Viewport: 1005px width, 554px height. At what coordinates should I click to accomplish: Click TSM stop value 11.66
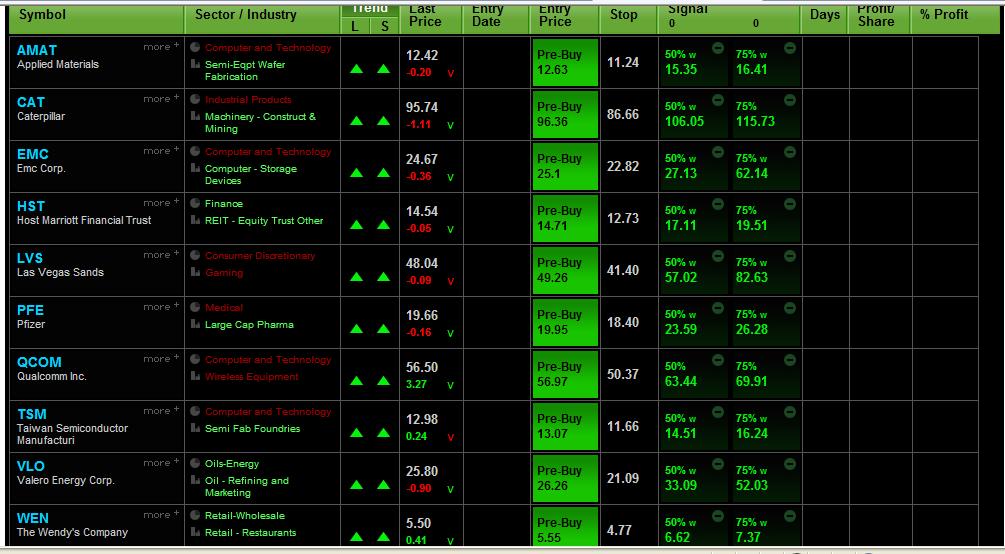tap(623, 426)
